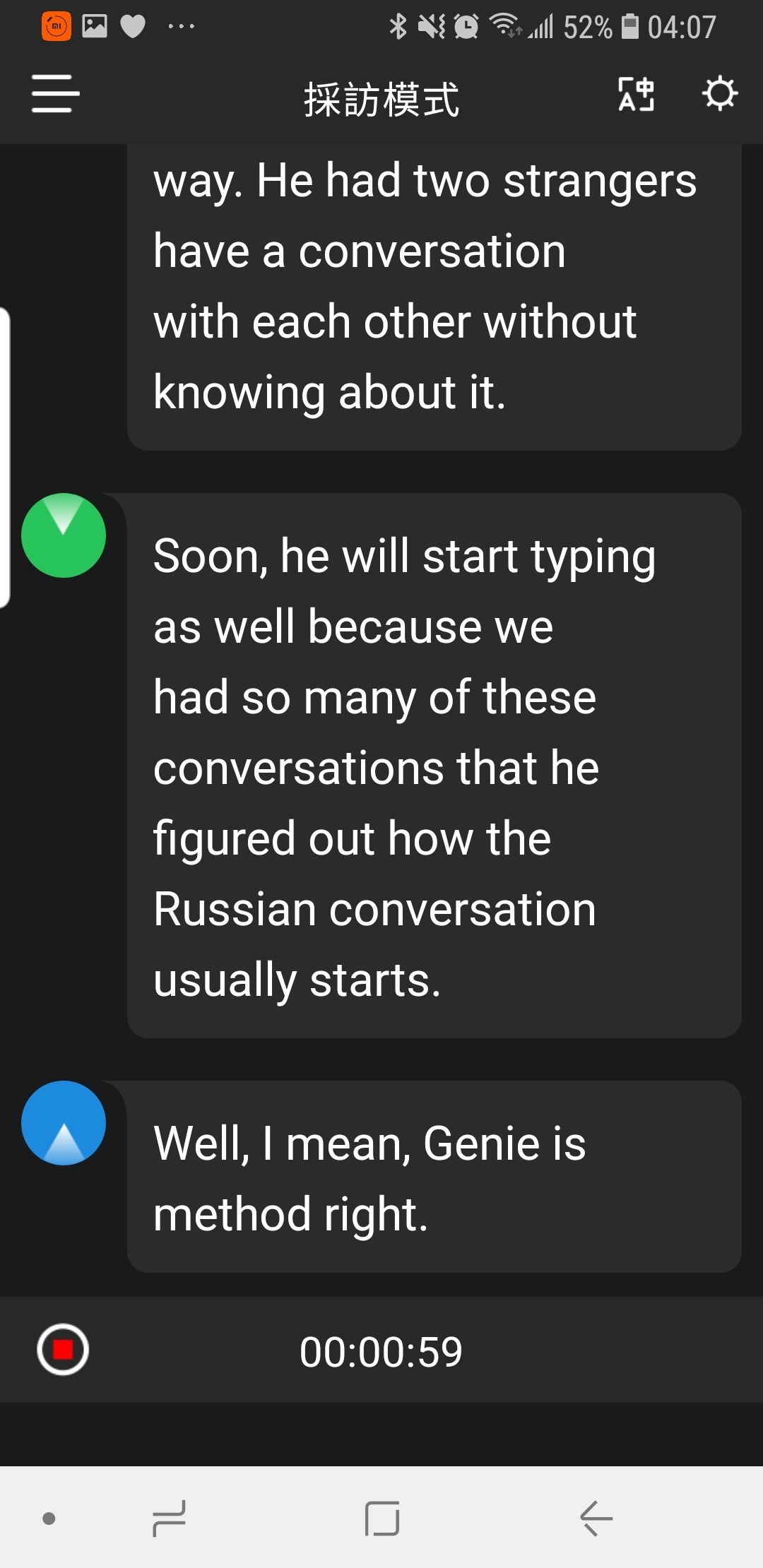Pull the white edge panel handle

pos(5,458)
